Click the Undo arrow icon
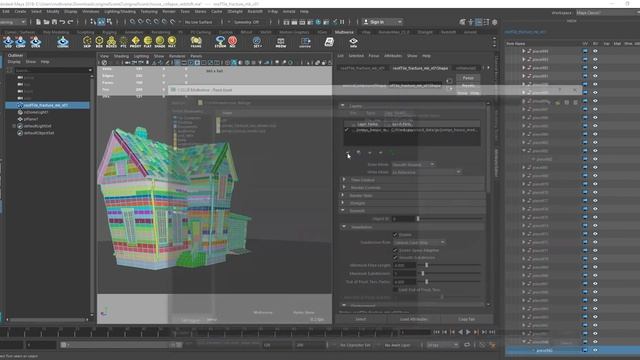This screenshot has width=640, height=360. [x=62, y=22]
